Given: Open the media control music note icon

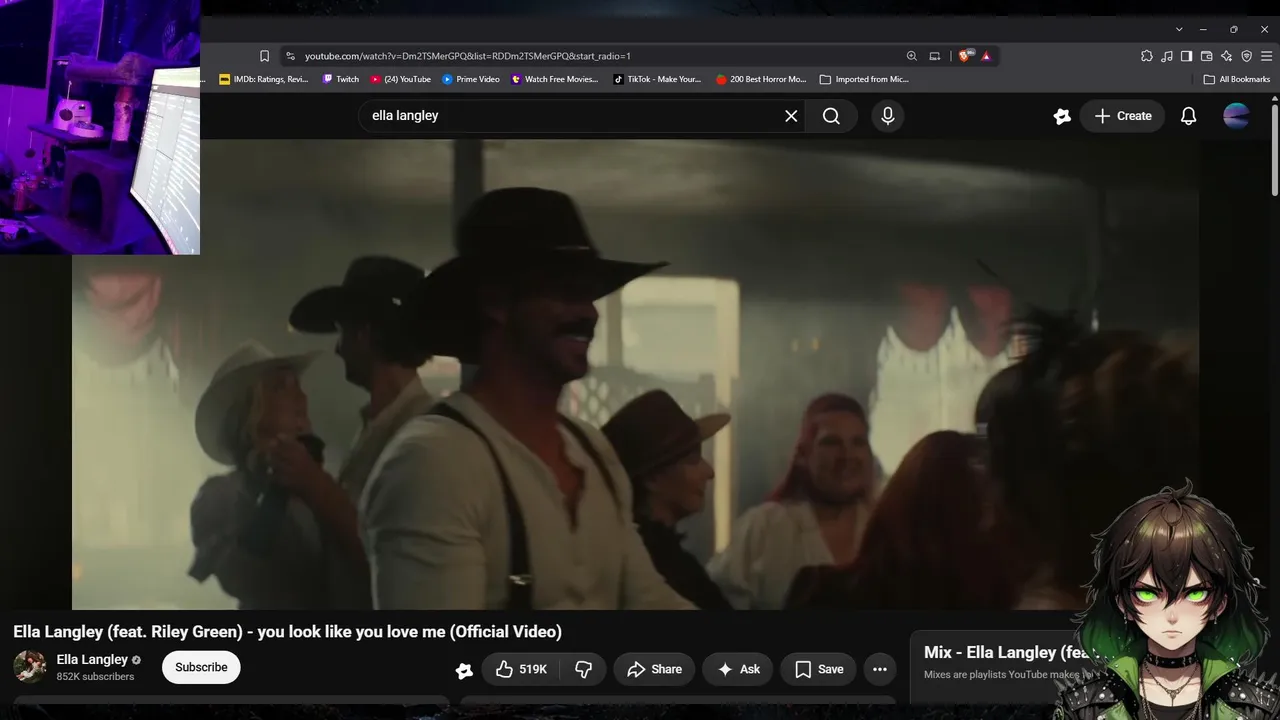Looking at the screenshot, I should 1166,56.
